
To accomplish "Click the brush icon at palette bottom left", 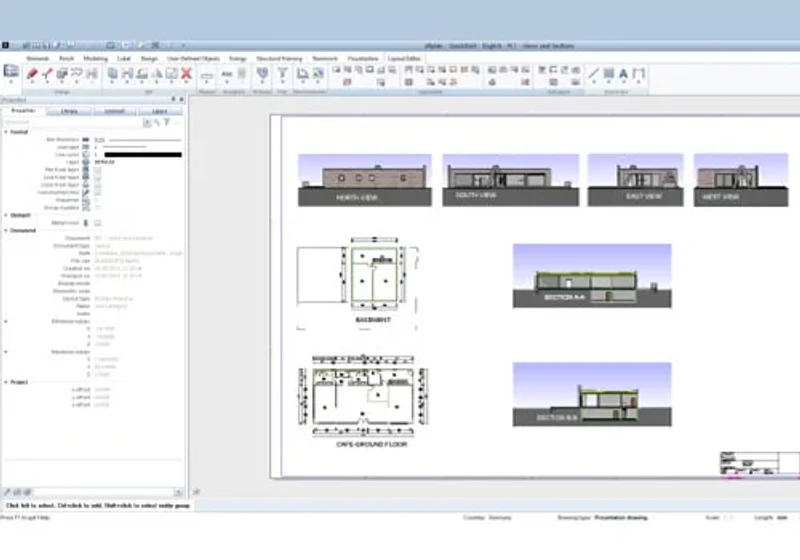I will (7, 492).
